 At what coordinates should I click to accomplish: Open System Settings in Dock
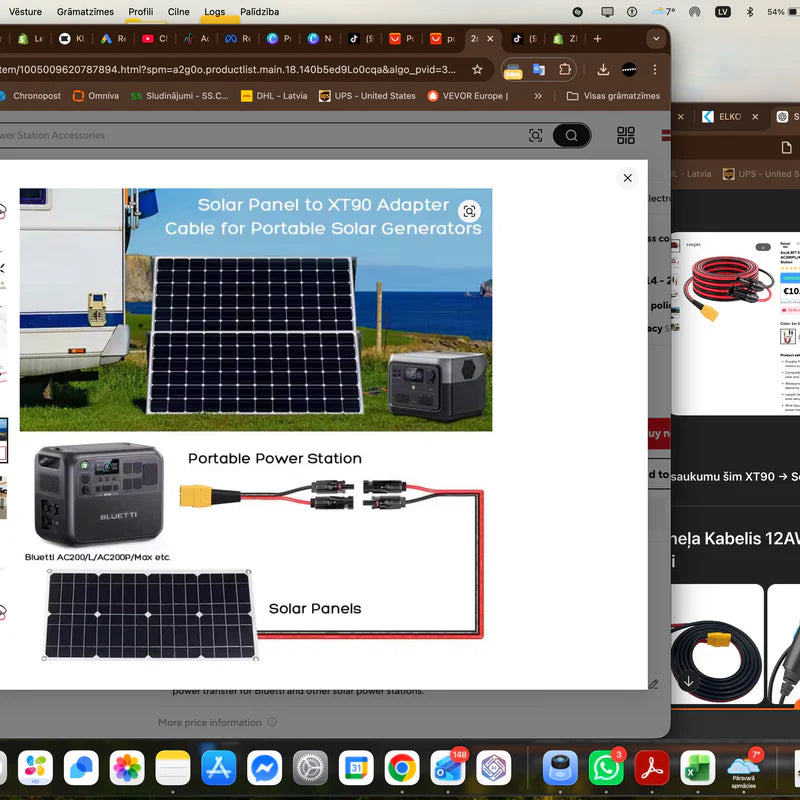tap(310, 767)
